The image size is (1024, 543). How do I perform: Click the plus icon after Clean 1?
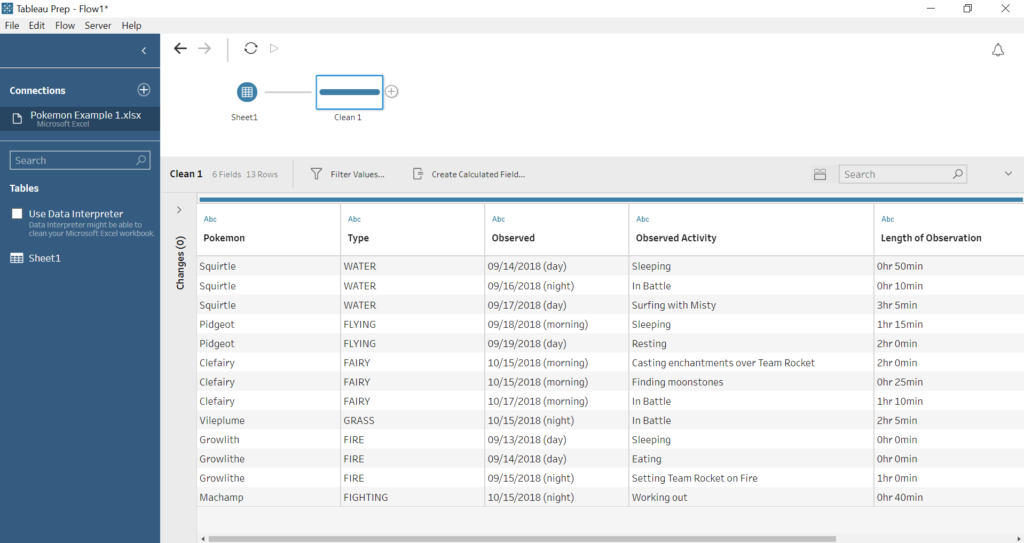coord(392,92)
